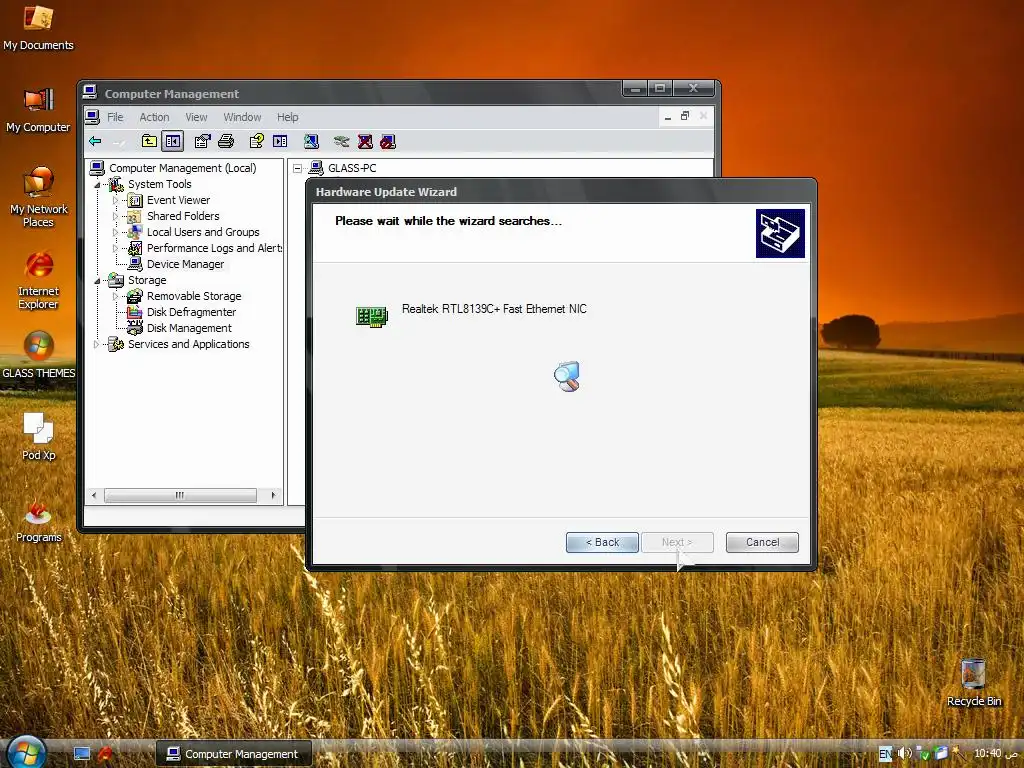Click the Up one level folder icon
Screen dimensions: 1024x768
[149, 141]
